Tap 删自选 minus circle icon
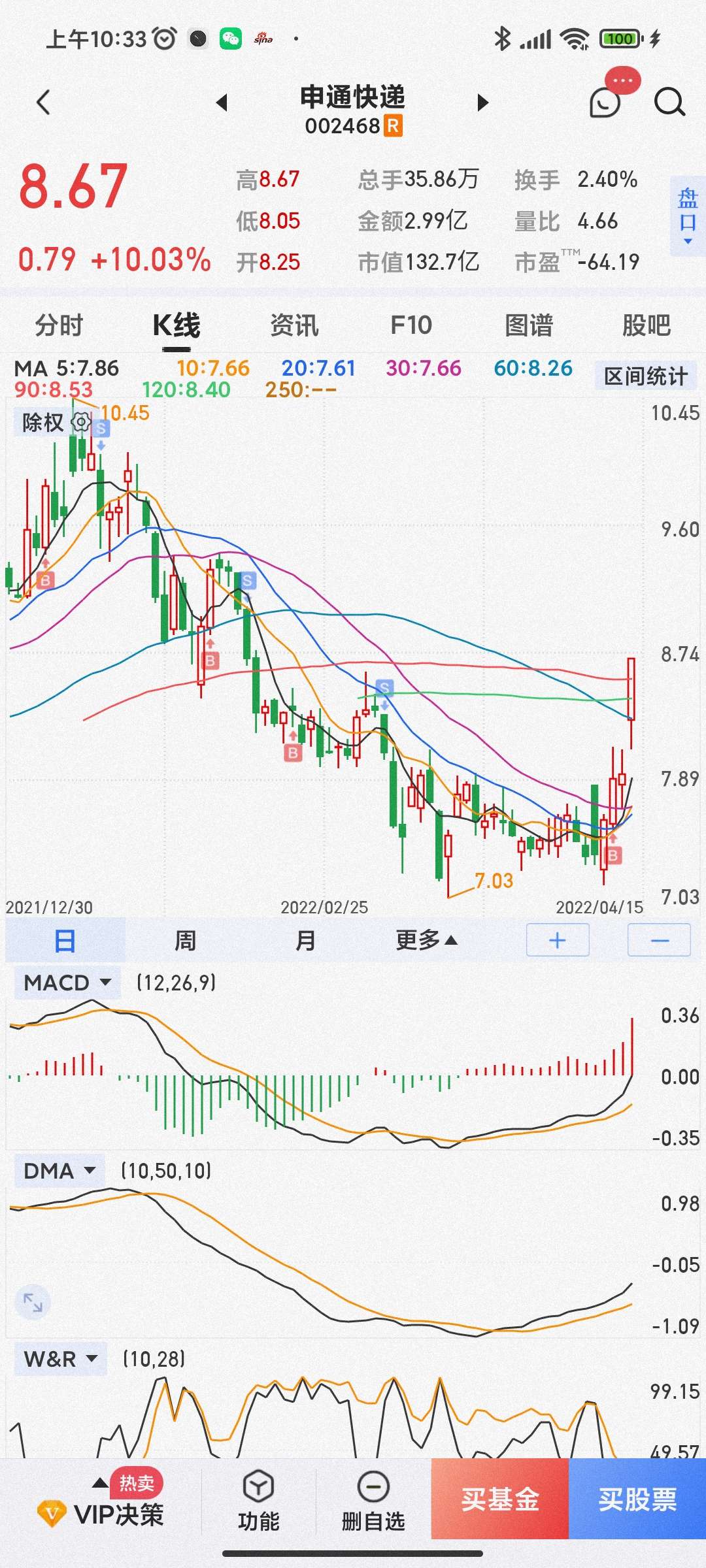The height and width of the screenshot is (1568, 706). [x=373, y=1486]
